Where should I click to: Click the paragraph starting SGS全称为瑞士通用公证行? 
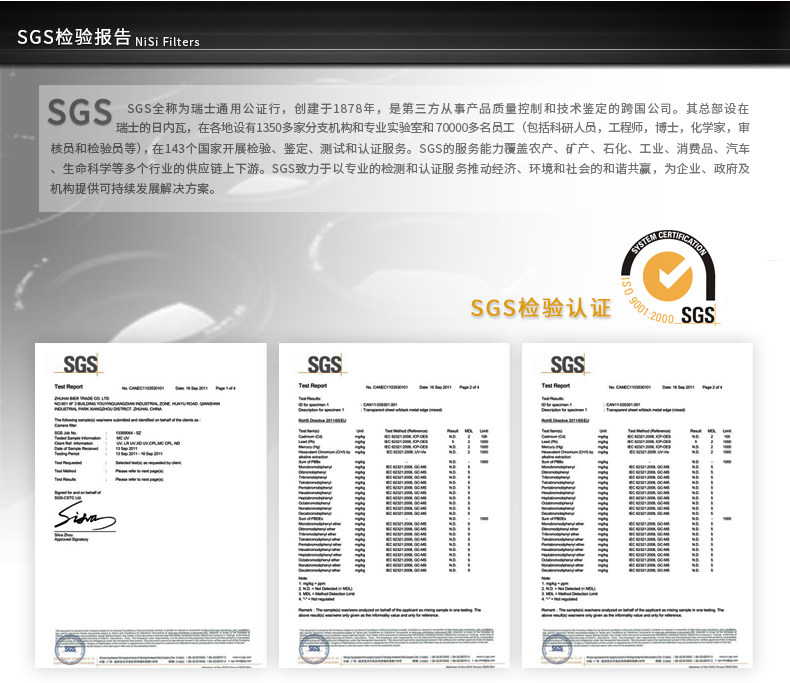pos(400,148)
